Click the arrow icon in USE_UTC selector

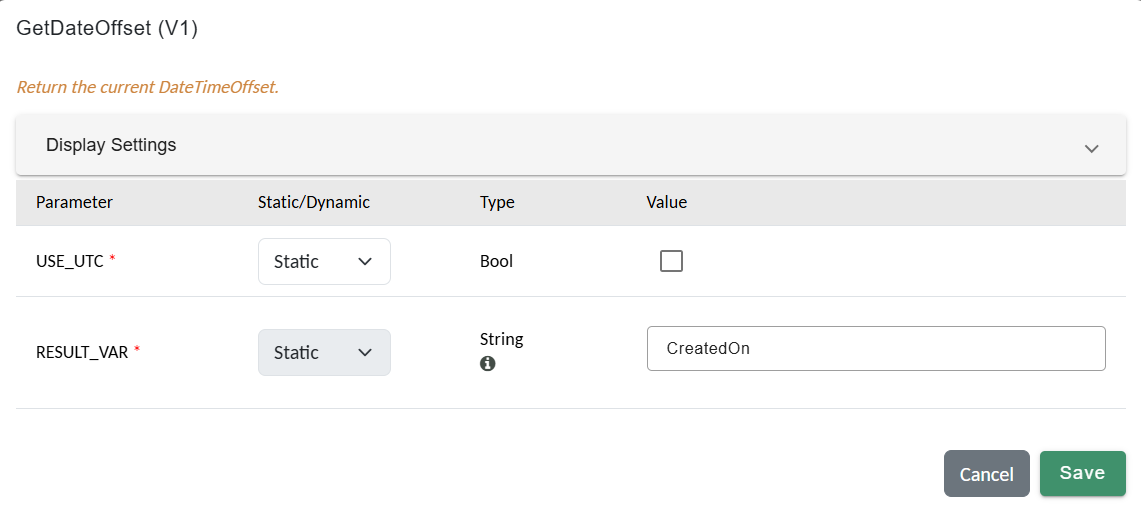[x=365, y=261]
